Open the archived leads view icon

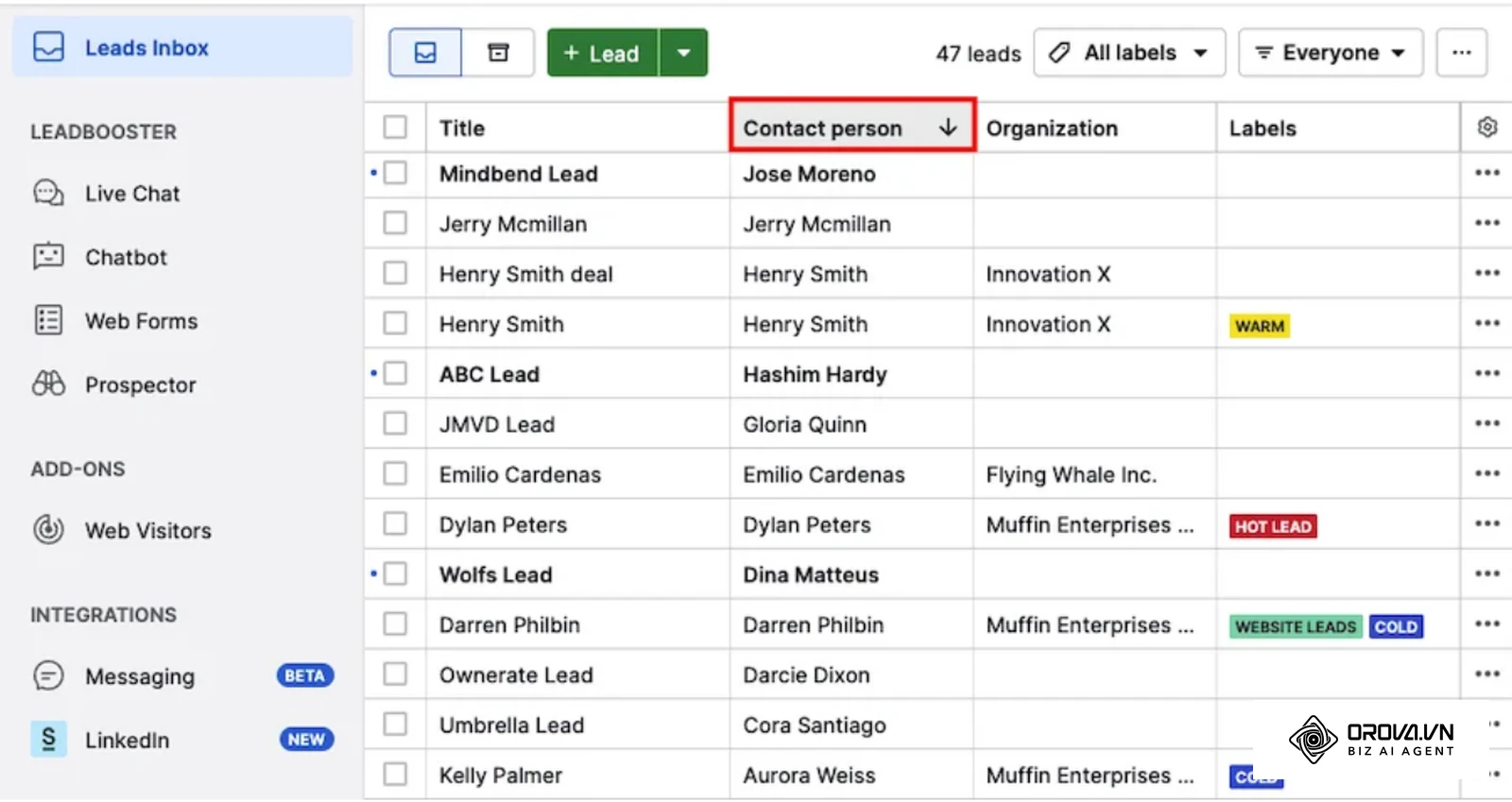pos(498,53)
